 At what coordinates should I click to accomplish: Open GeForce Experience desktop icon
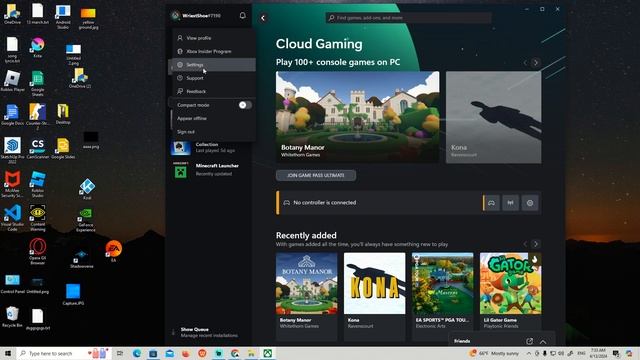tap(86, 220)
